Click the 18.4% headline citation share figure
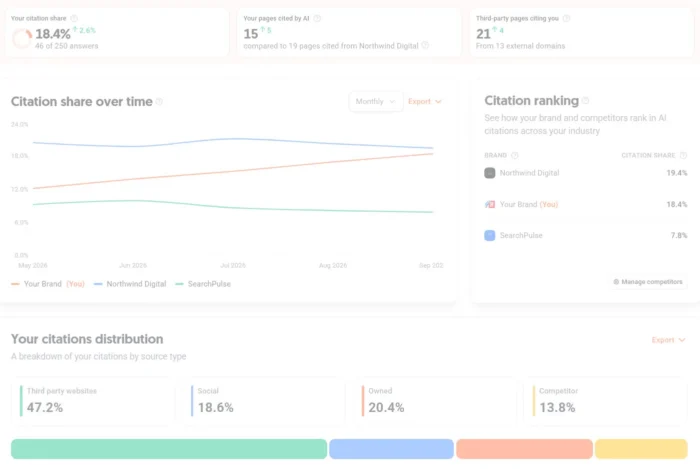Image resolution: width=700 pixels, height=469 pixels. click(53, 34)
